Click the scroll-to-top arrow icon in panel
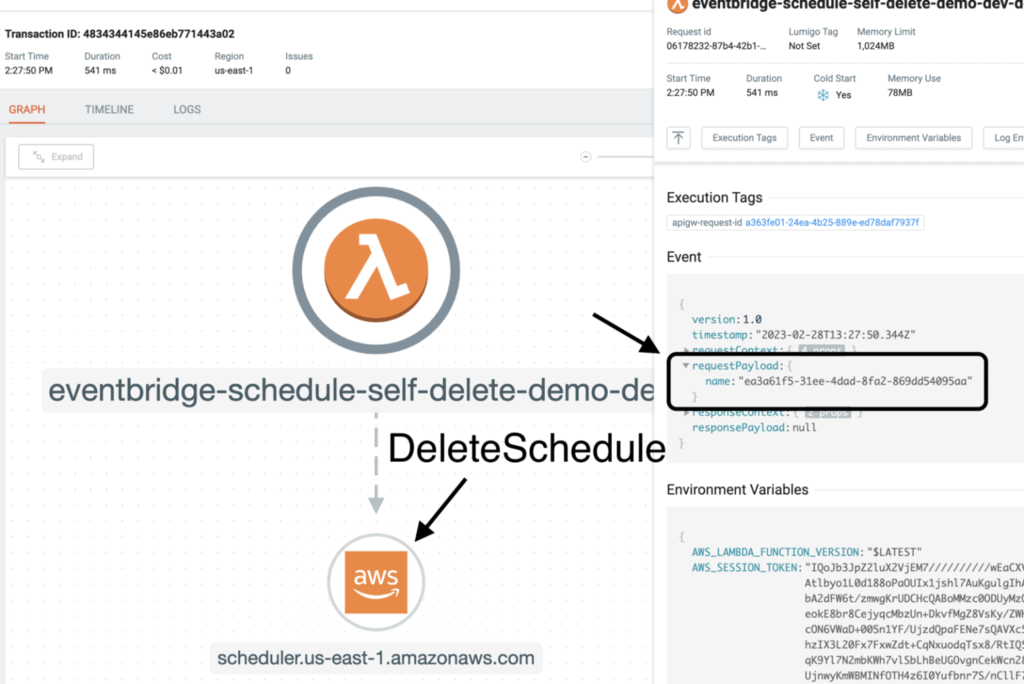Image resolution: width=1024 pixels, height=684 pixels. (x=681, y=137)
